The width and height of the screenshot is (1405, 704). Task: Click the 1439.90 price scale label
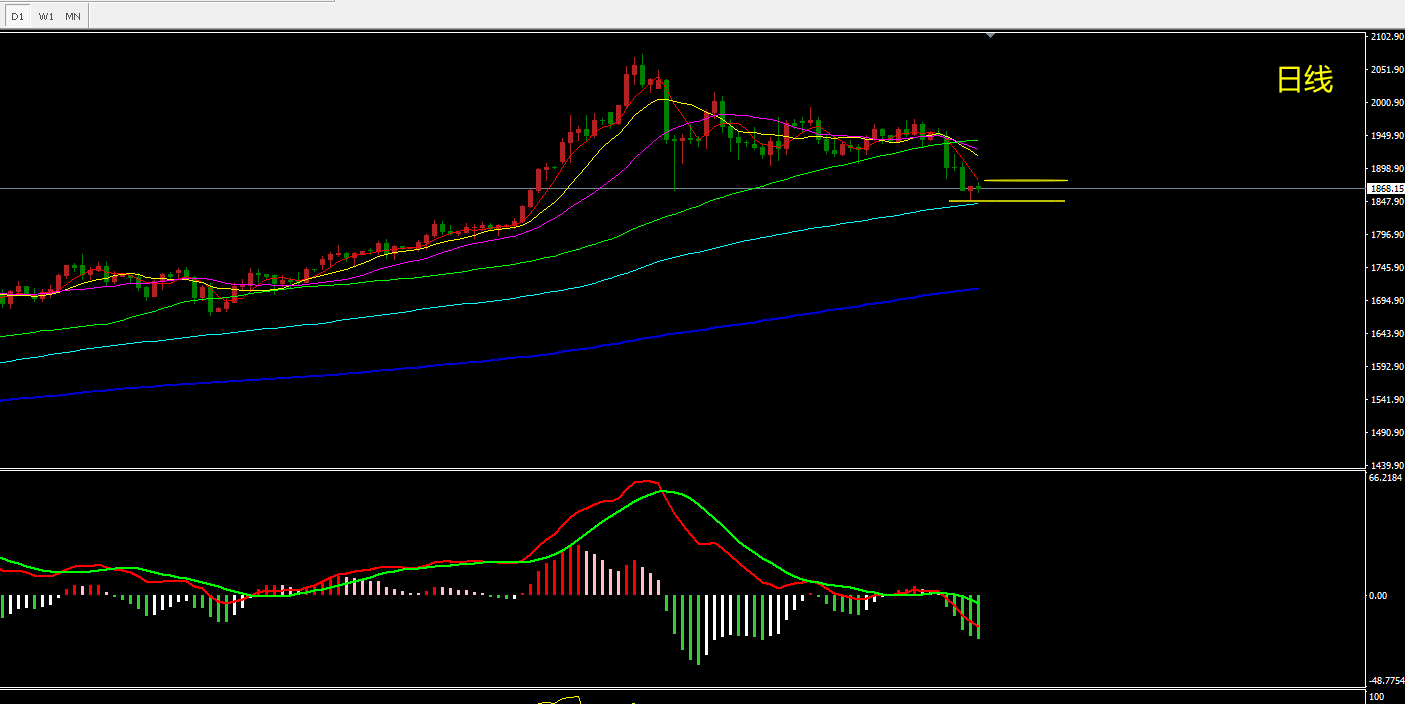(x=1385, y=465)
